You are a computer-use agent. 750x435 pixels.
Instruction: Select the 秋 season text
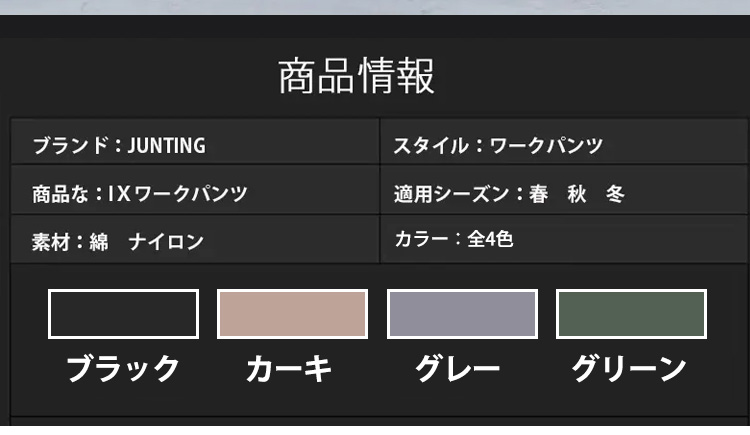(x=577, y=194)
